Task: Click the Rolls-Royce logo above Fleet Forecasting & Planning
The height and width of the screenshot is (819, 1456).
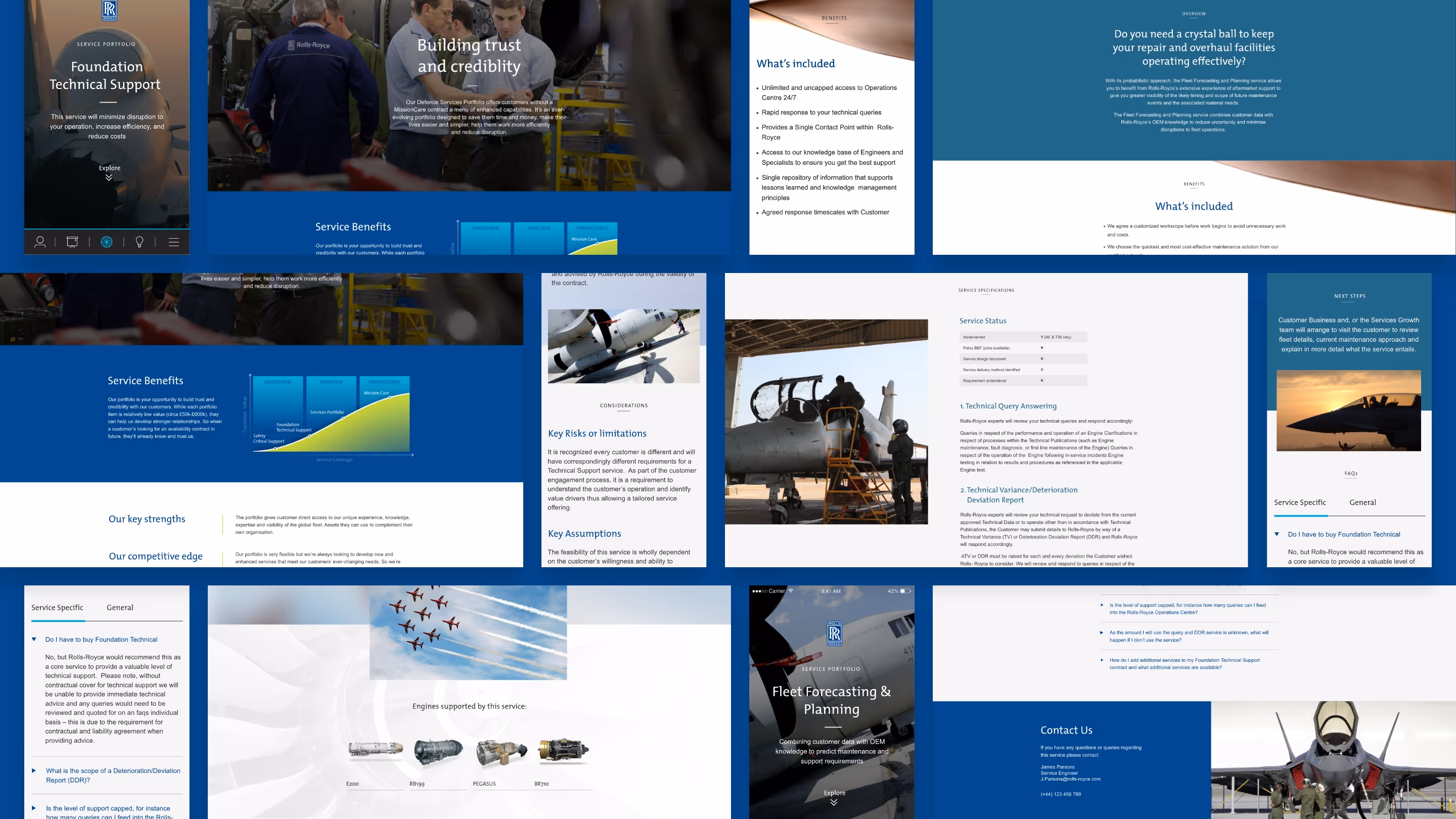Action: click(834, 633)
